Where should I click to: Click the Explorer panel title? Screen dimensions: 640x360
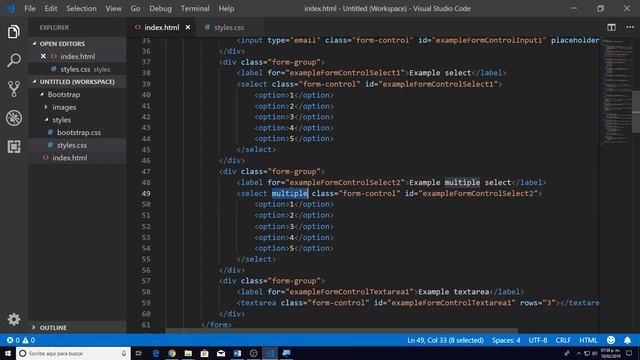(x=54, y=27)
